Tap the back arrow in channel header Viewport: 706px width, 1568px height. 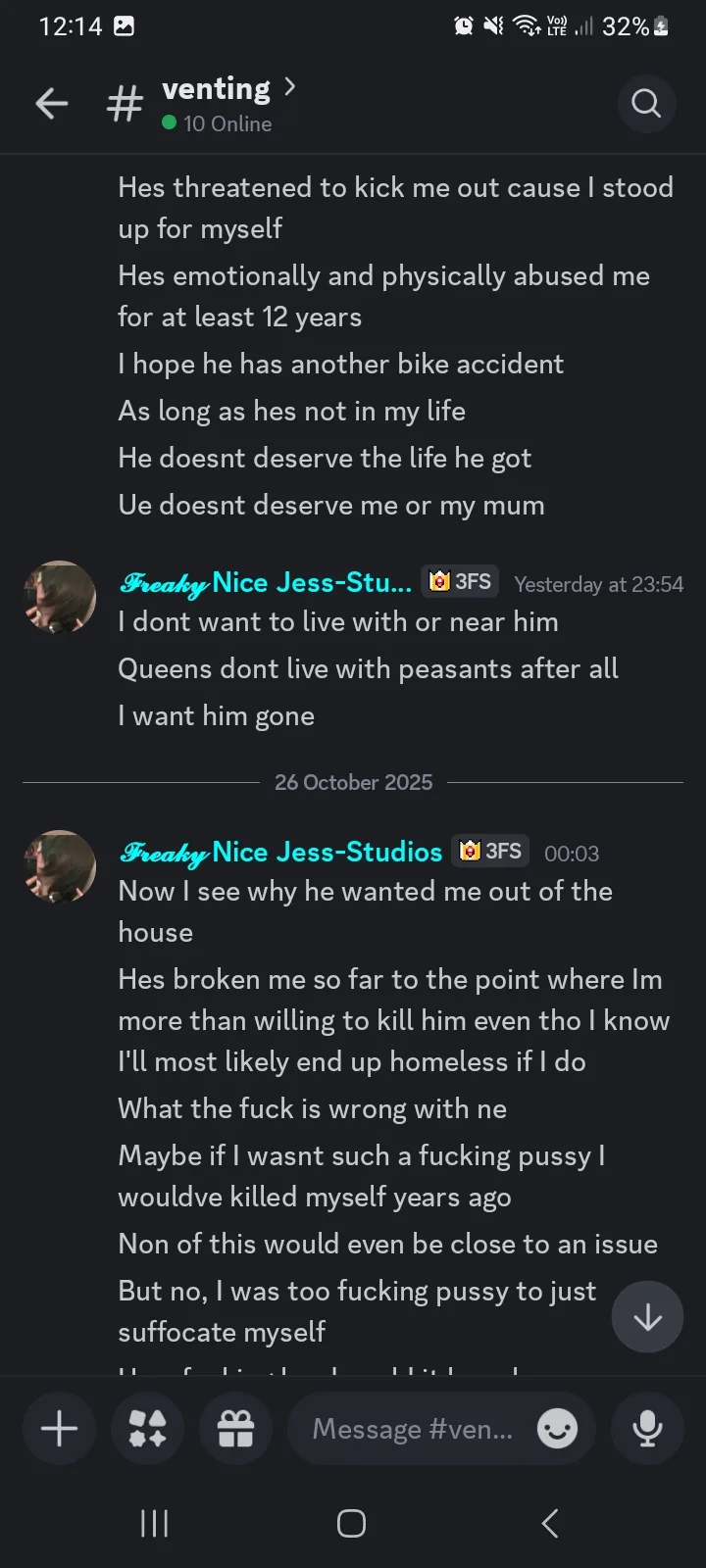52,103
